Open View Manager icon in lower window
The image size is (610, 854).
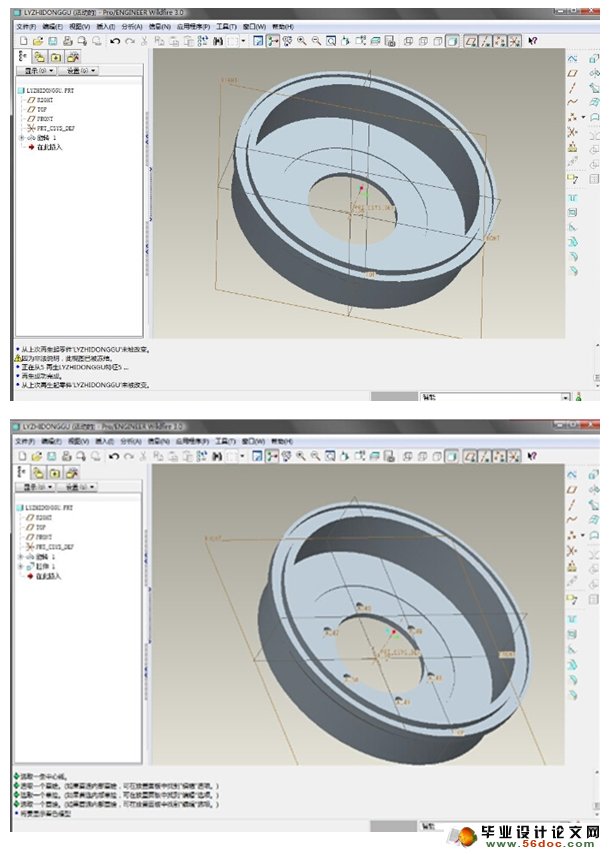pos(389,456)
